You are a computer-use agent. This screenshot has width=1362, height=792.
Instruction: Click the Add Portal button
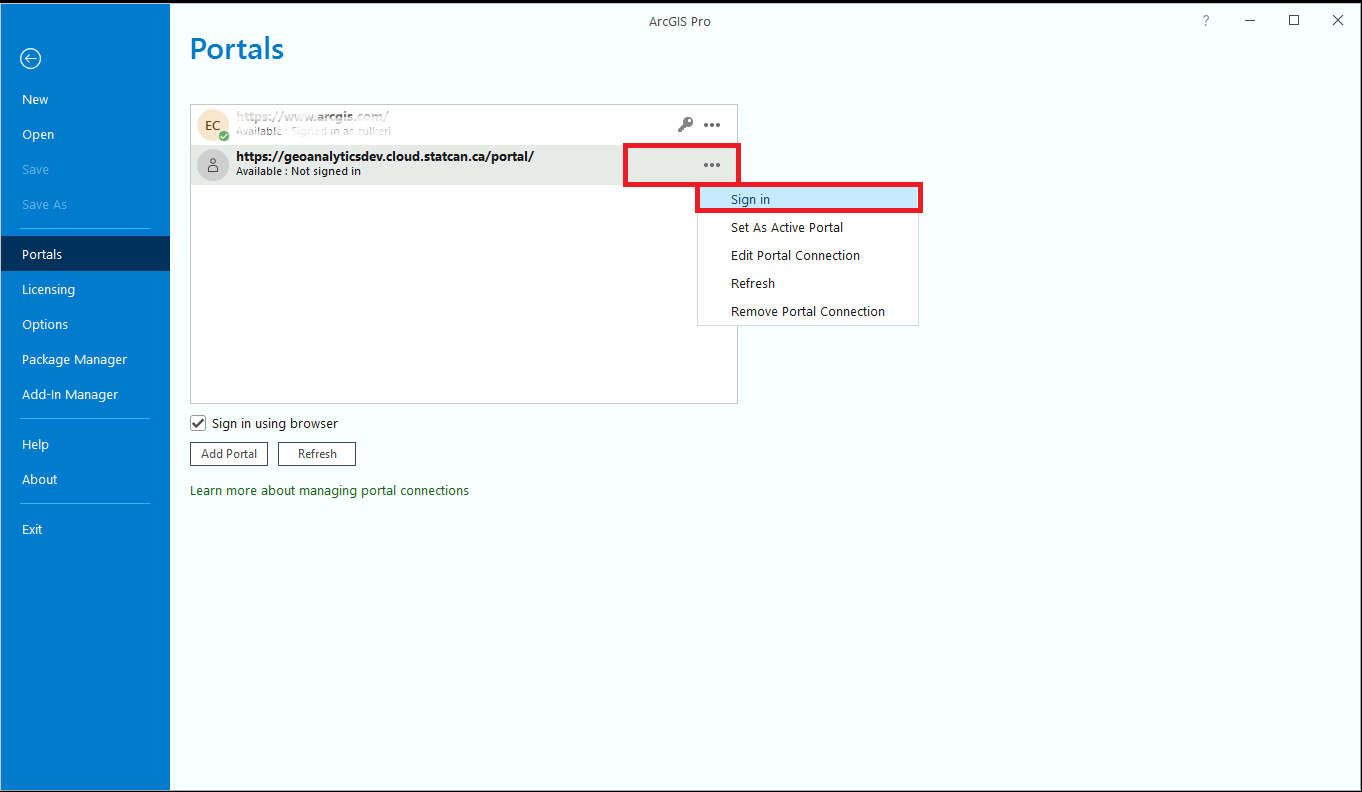(229, 454)
